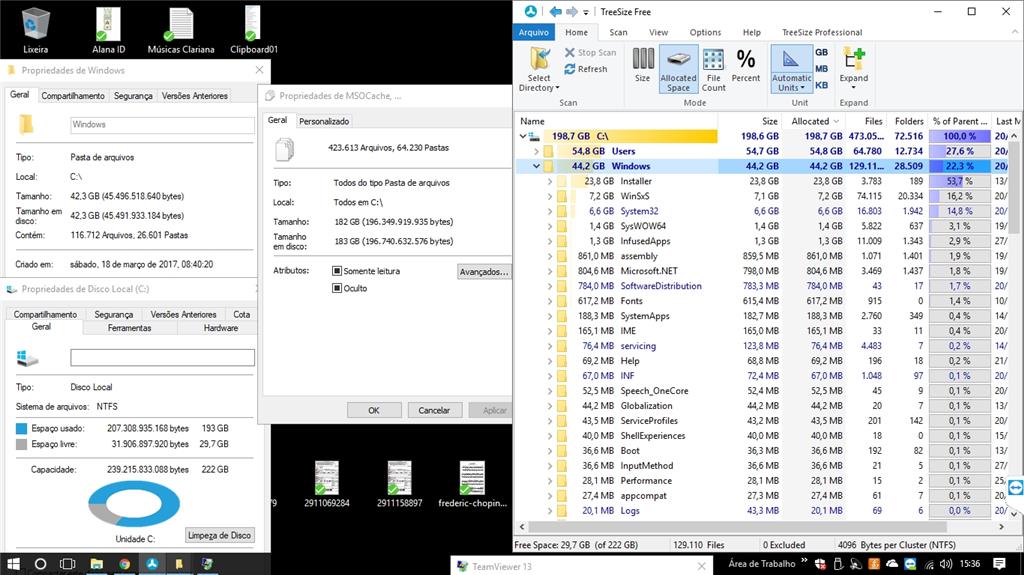Collapse the Windows folder node

536,166
